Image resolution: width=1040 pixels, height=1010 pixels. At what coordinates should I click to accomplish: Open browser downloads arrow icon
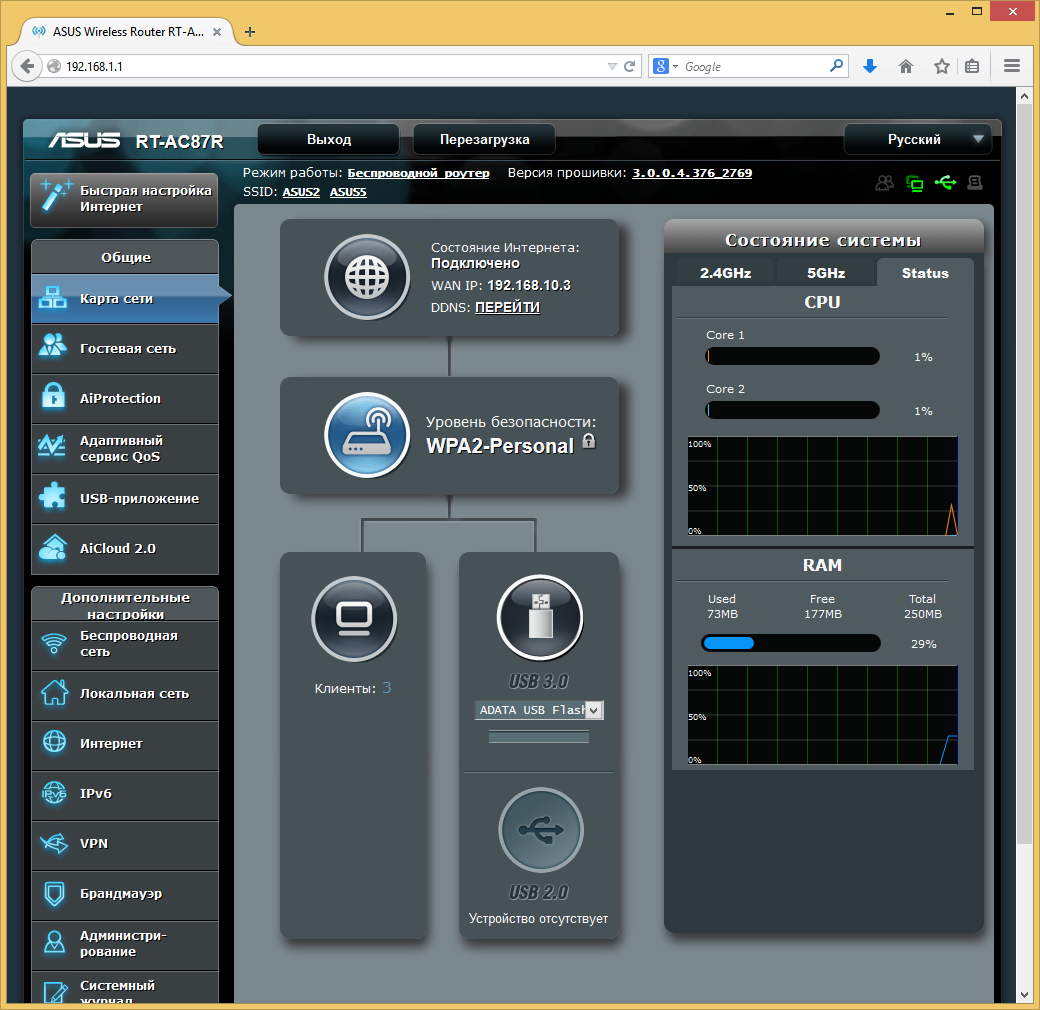pos(870,66)
